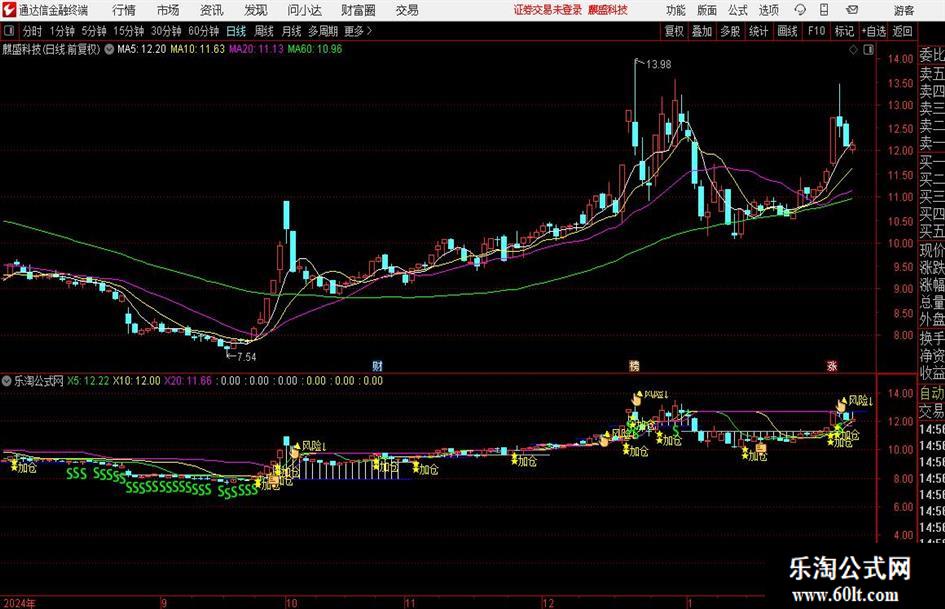Viewport: 945px width, 609px height.
Task: Click the MA60: 10.96 indicator value
Action: pyautogui.click(x=315, y=49)
